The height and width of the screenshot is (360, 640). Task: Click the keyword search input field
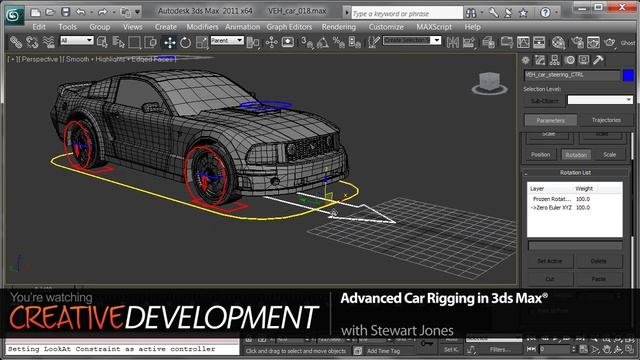(407, 13)
